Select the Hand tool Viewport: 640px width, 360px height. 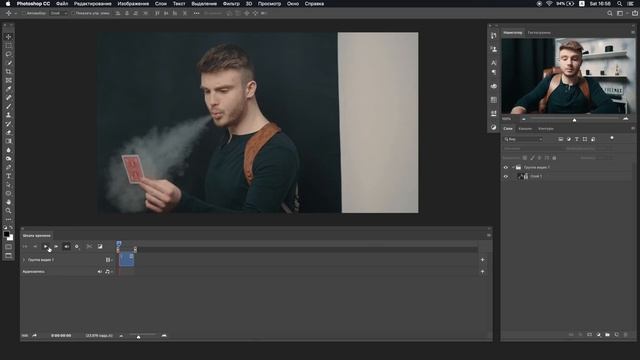click(x=9, y=202)
